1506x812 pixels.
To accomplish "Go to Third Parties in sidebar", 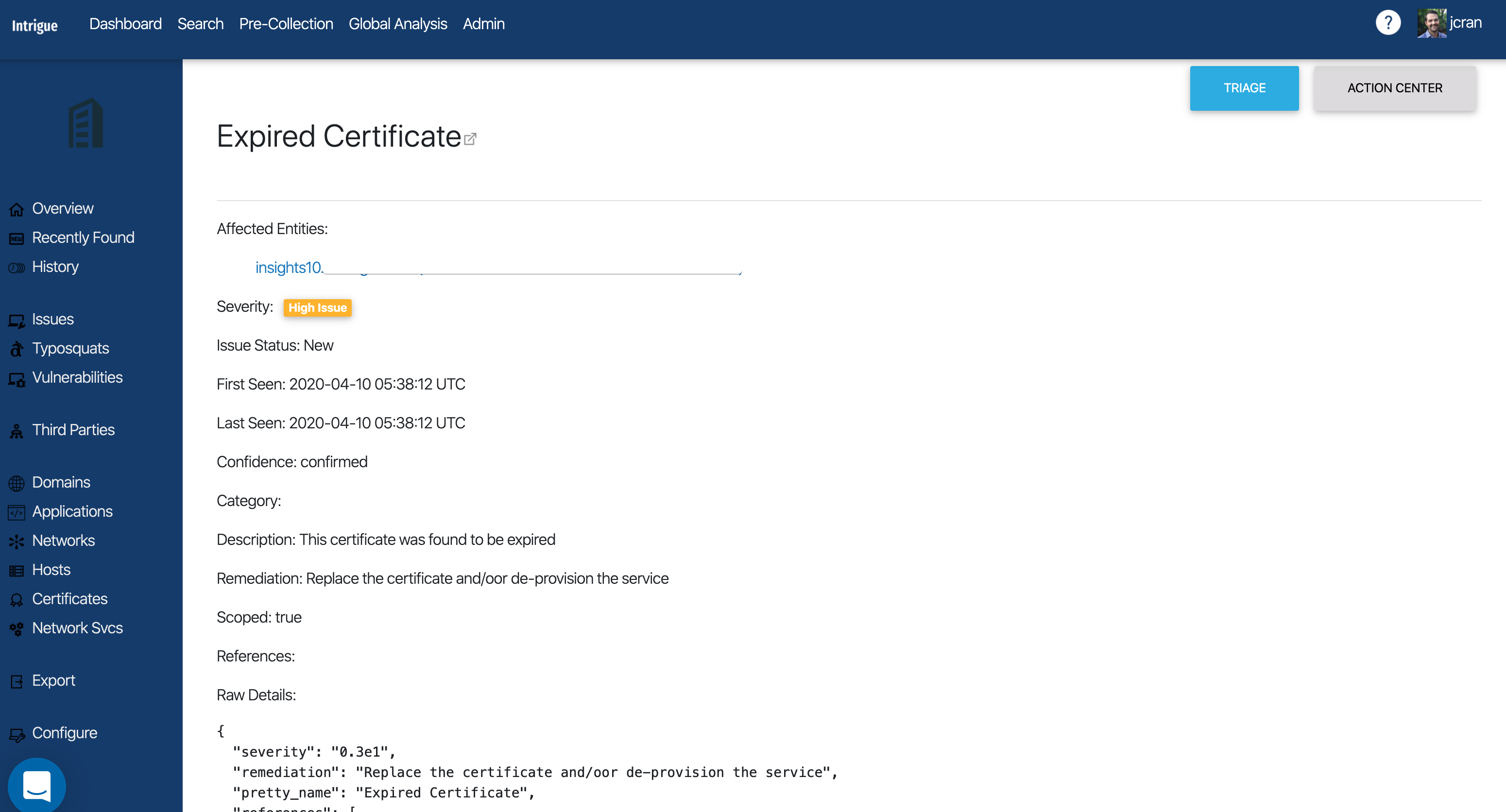I will [x=73, y=430].
